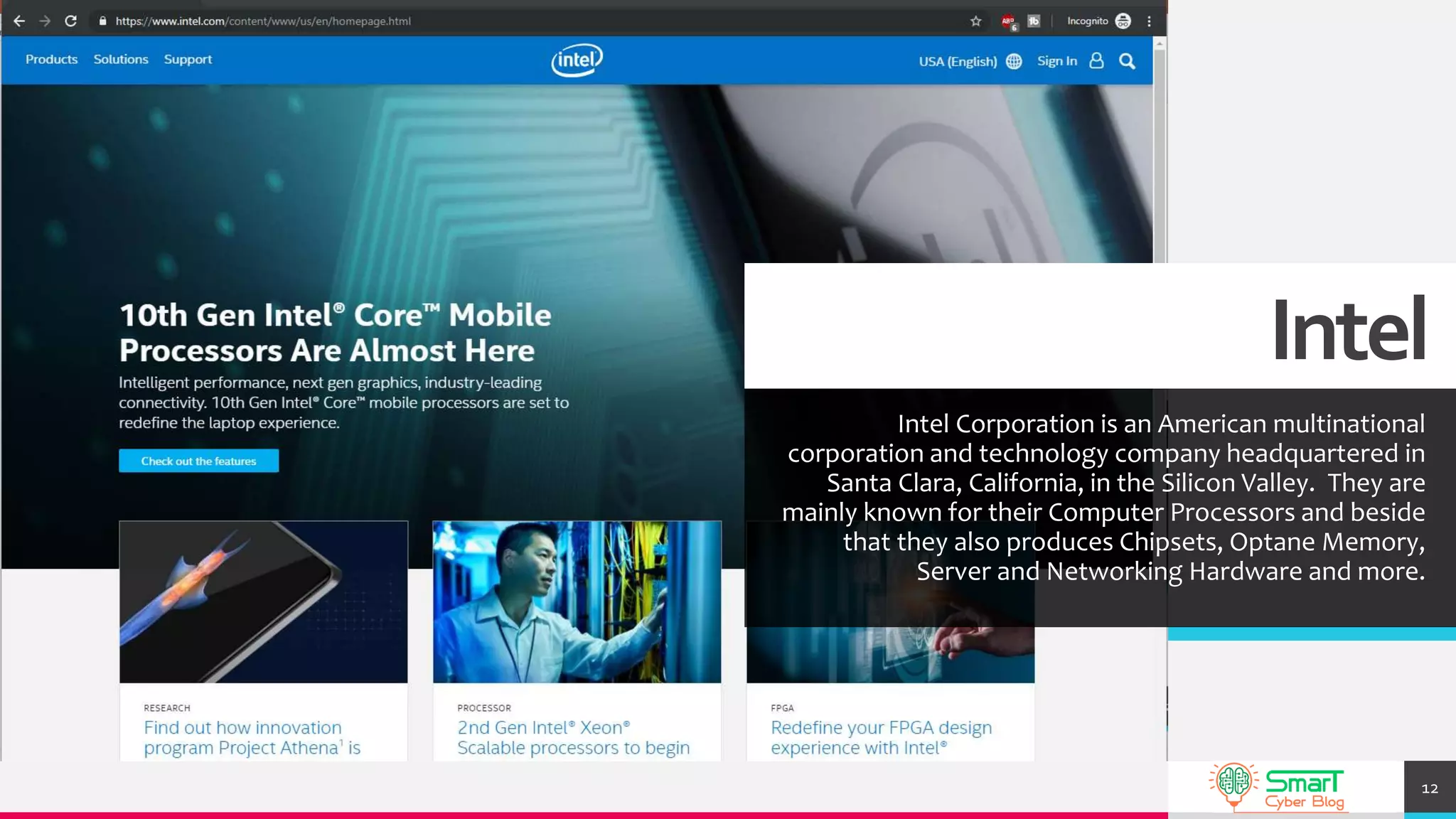The height and width of the screenshot is (819, 1456).
Task: Open the ABP adblock extension icon
Action: click(x=1008, y=21)
